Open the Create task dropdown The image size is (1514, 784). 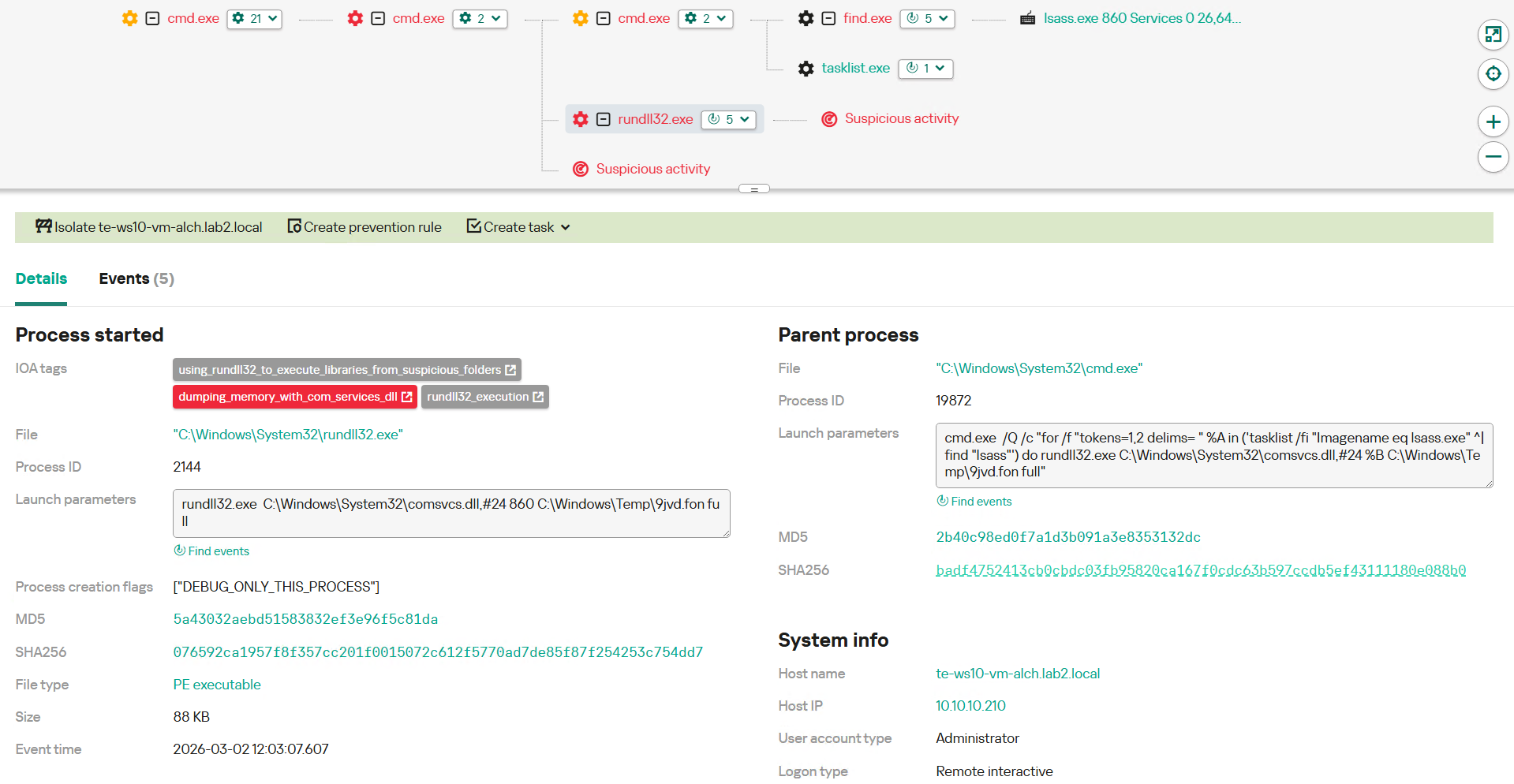[518, 227]
